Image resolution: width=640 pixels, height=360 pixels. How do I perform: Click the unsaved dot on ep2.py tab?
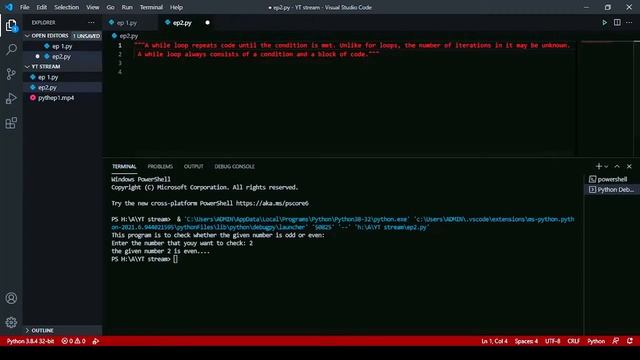207,22
